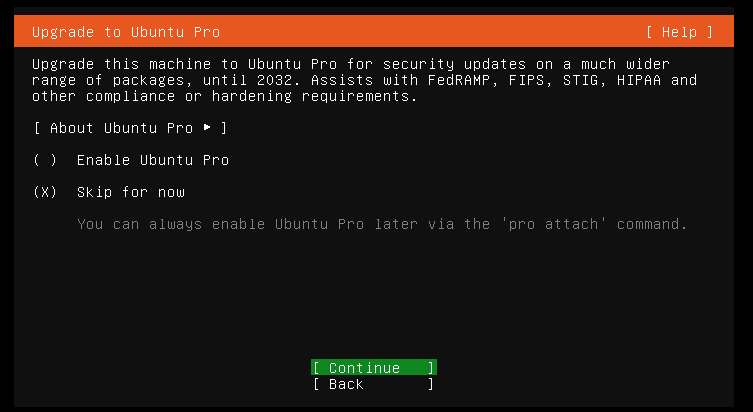Click the orange header bar
The width and height of the screenshot is (753, 412).
tap(374, 31)
